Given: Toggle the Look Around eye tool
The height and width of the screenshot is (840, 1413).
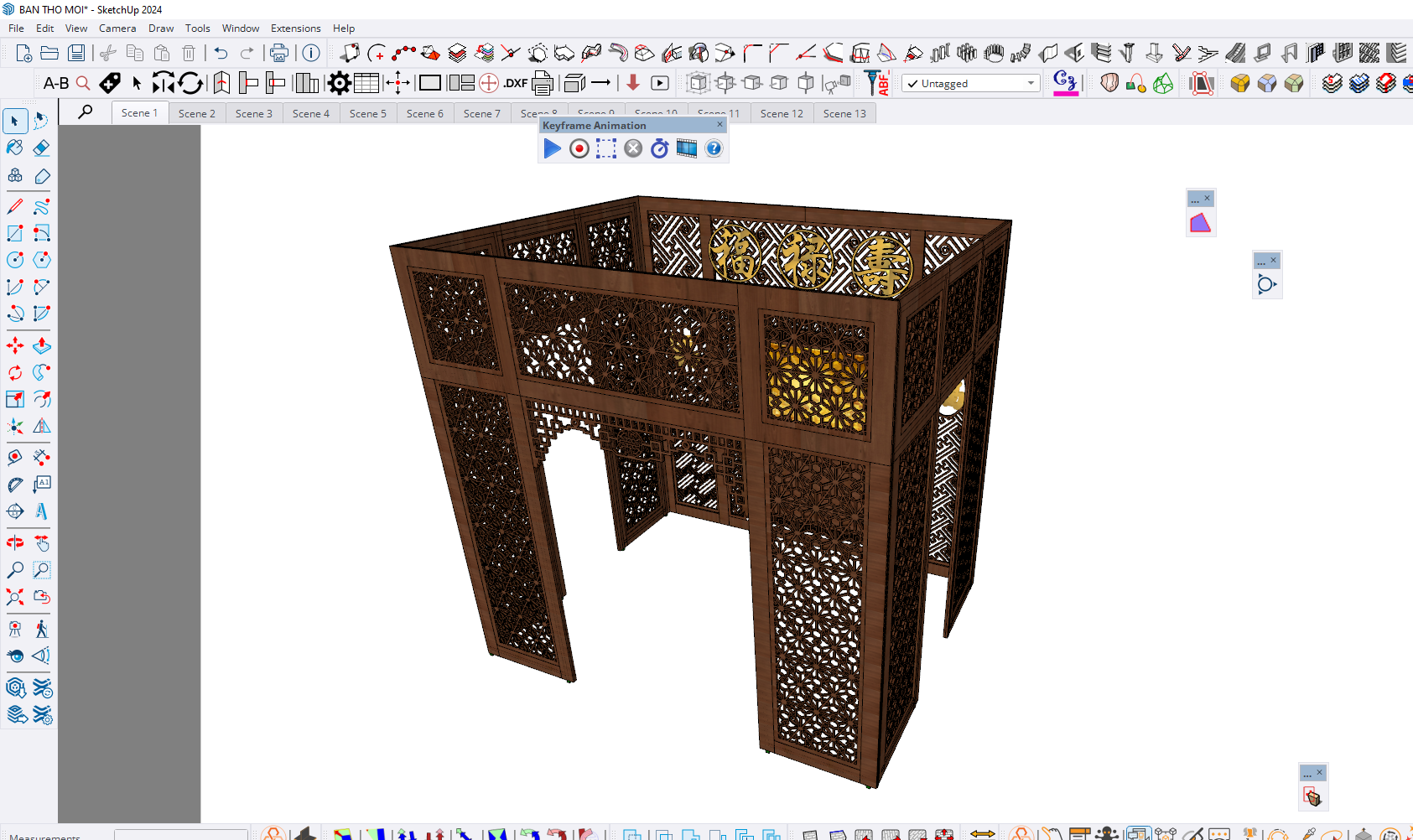Looking at the screenshot, I should (x=15, y=656).
